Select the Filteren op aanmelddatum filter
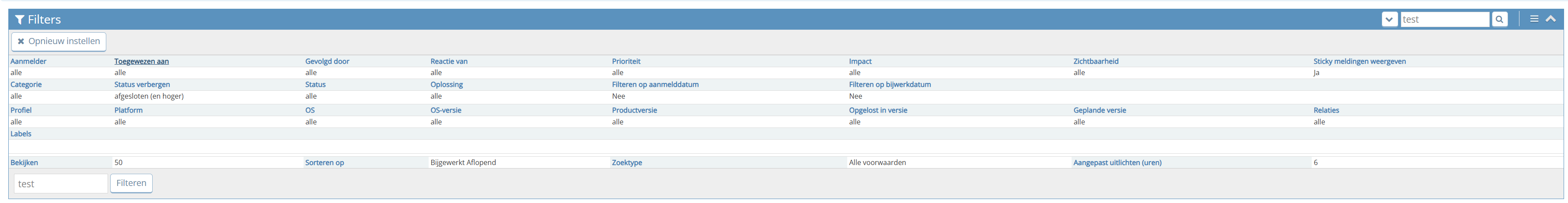Screen dimensions: 1568x203 (x=655, y=85)
